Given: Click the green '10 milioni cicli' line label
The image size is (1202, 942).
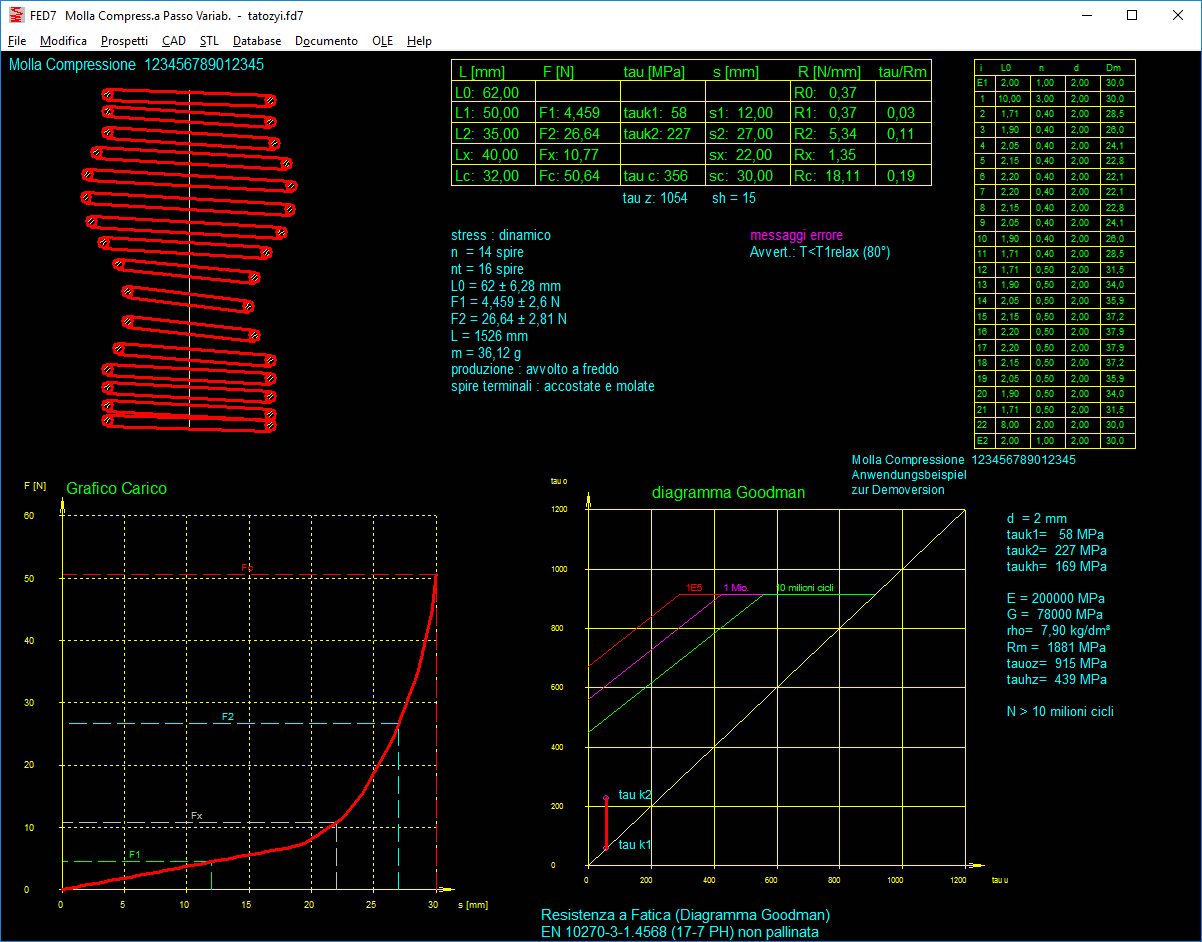Looking at the screenshot, I should pyautogui.click(x=805, y=588).
